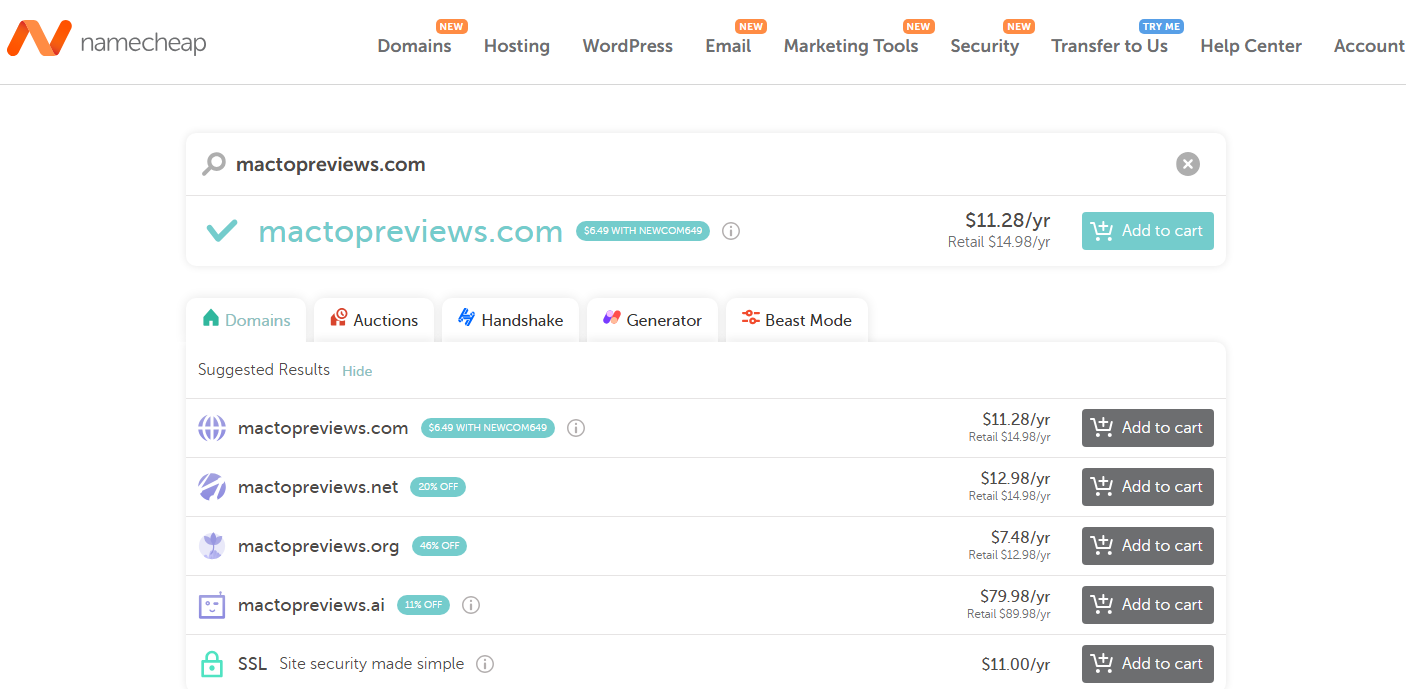1406x689 pixels.
Task: Open the Email navigation menu
Action: pyautogui.click(x=728, y=46)
